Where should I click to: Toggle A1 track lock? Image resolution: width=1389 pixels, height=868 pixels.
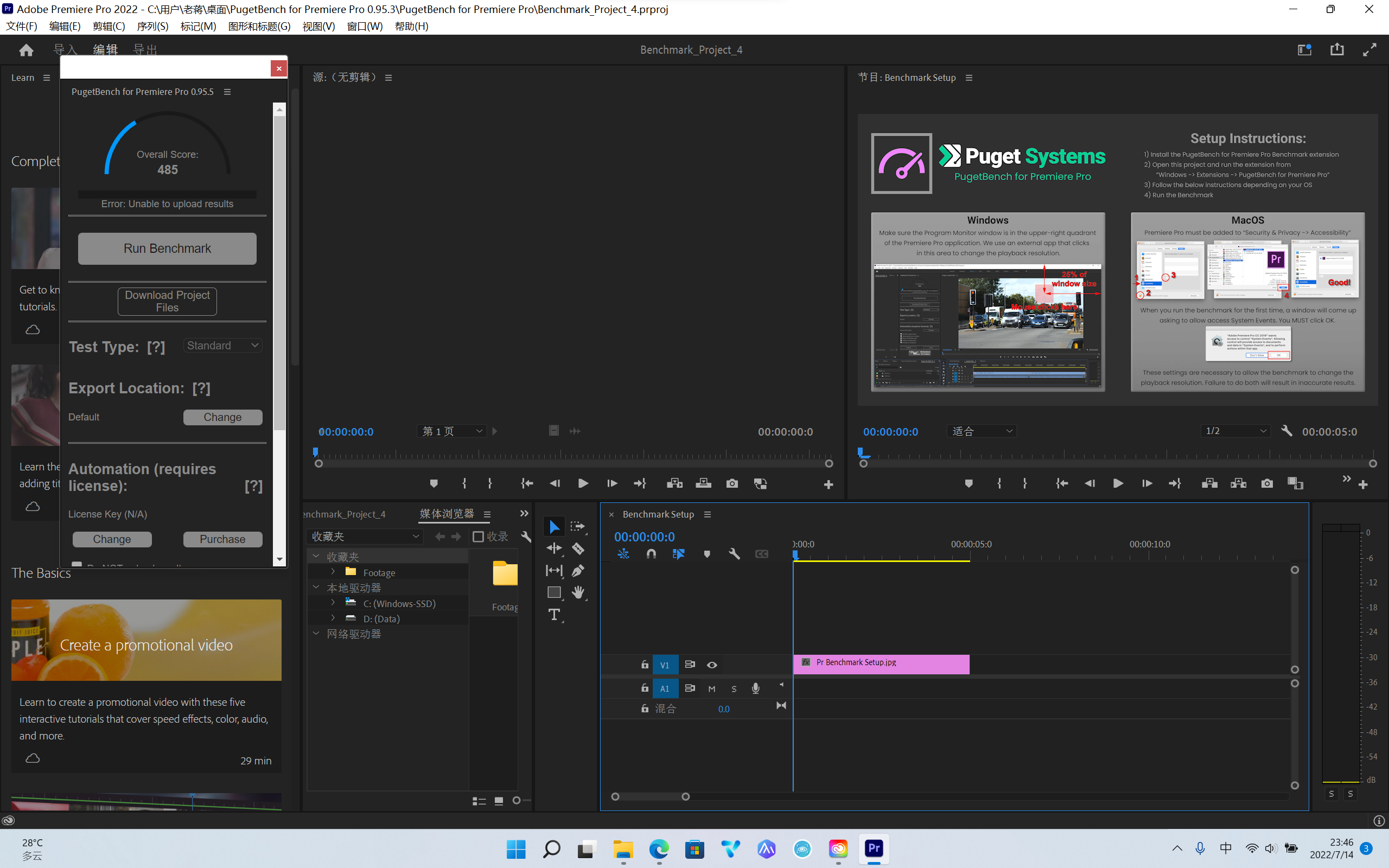pyautogui.click(x=645, y=688)
